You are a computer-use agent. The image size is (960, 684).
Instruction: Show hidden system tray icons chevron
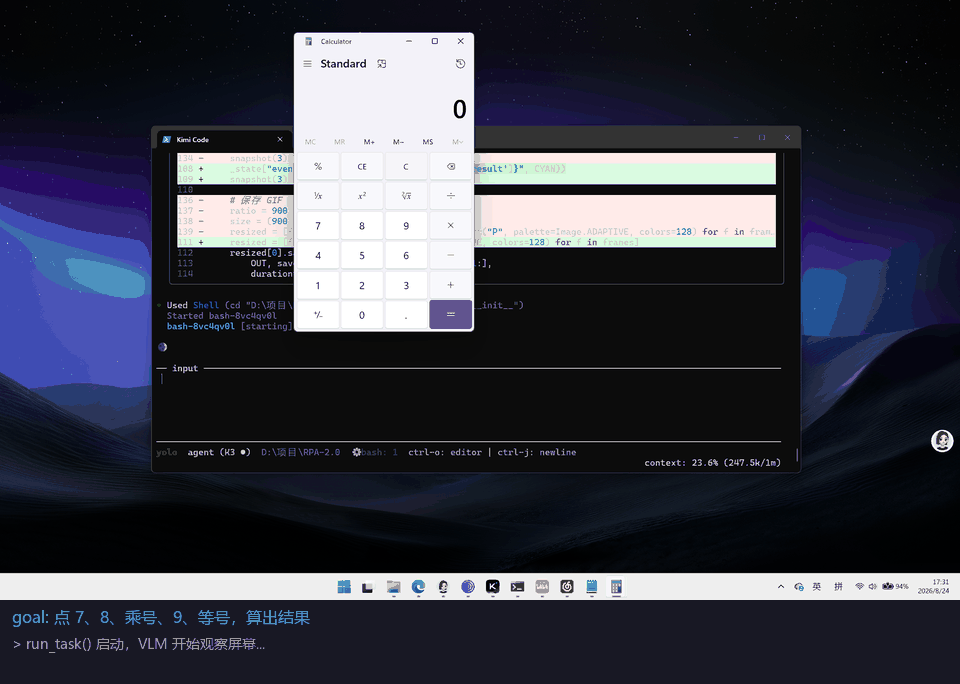click(781, 587)
